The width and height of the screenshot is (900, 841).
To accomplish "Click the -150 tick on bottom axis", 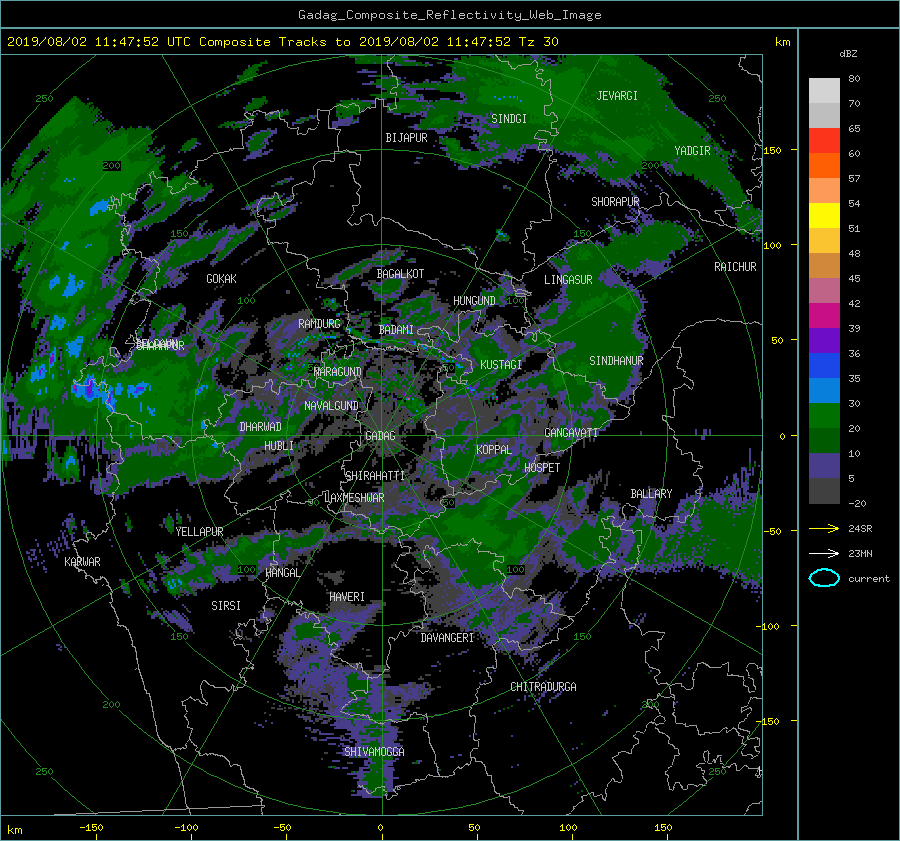I will [x=91, y=827].
